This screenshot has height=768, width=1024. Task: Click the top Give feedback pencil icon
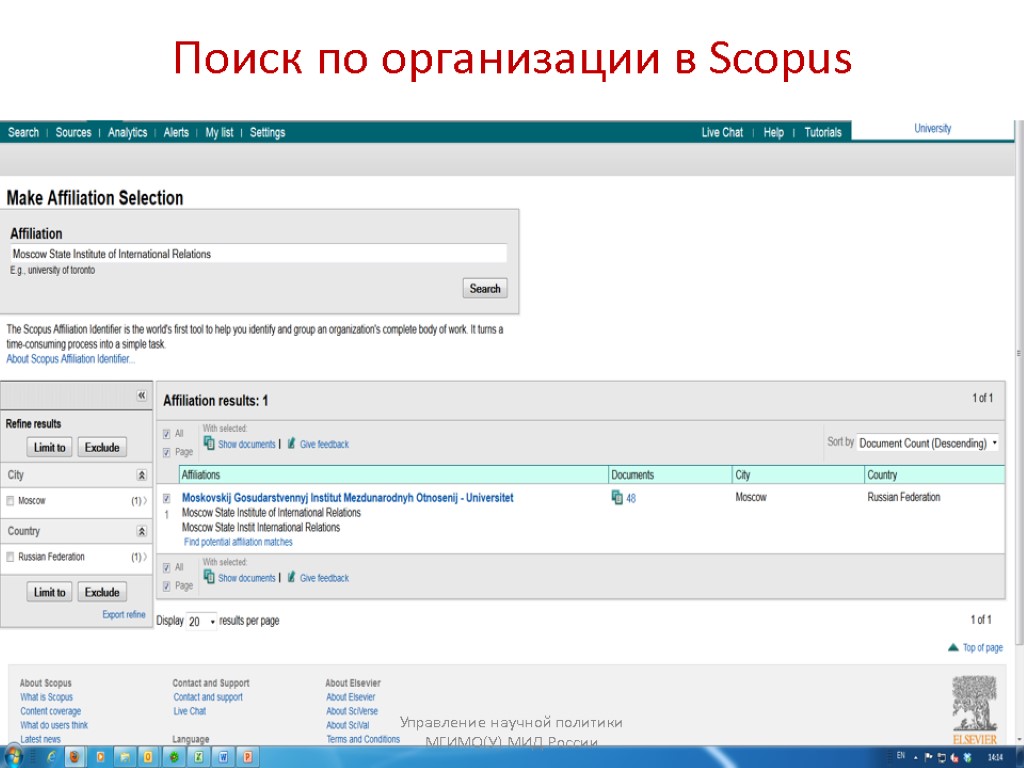tap(291, 443)
